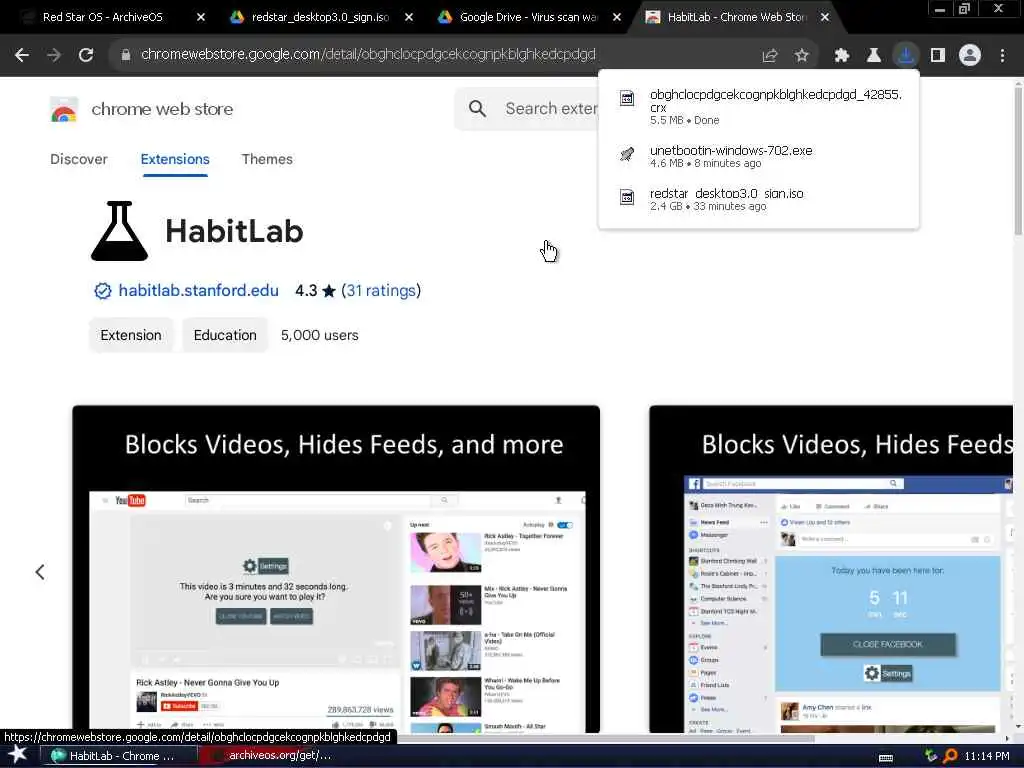Click the file icon beside the crx download

click(x=627, y=99)
